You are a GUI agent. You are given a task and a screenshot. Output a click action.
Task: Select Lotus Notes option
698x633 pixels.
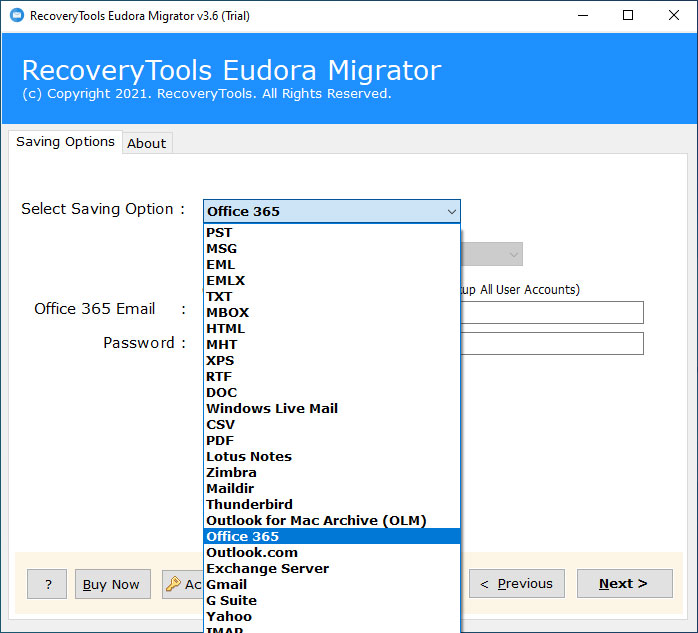click(332, 457)
